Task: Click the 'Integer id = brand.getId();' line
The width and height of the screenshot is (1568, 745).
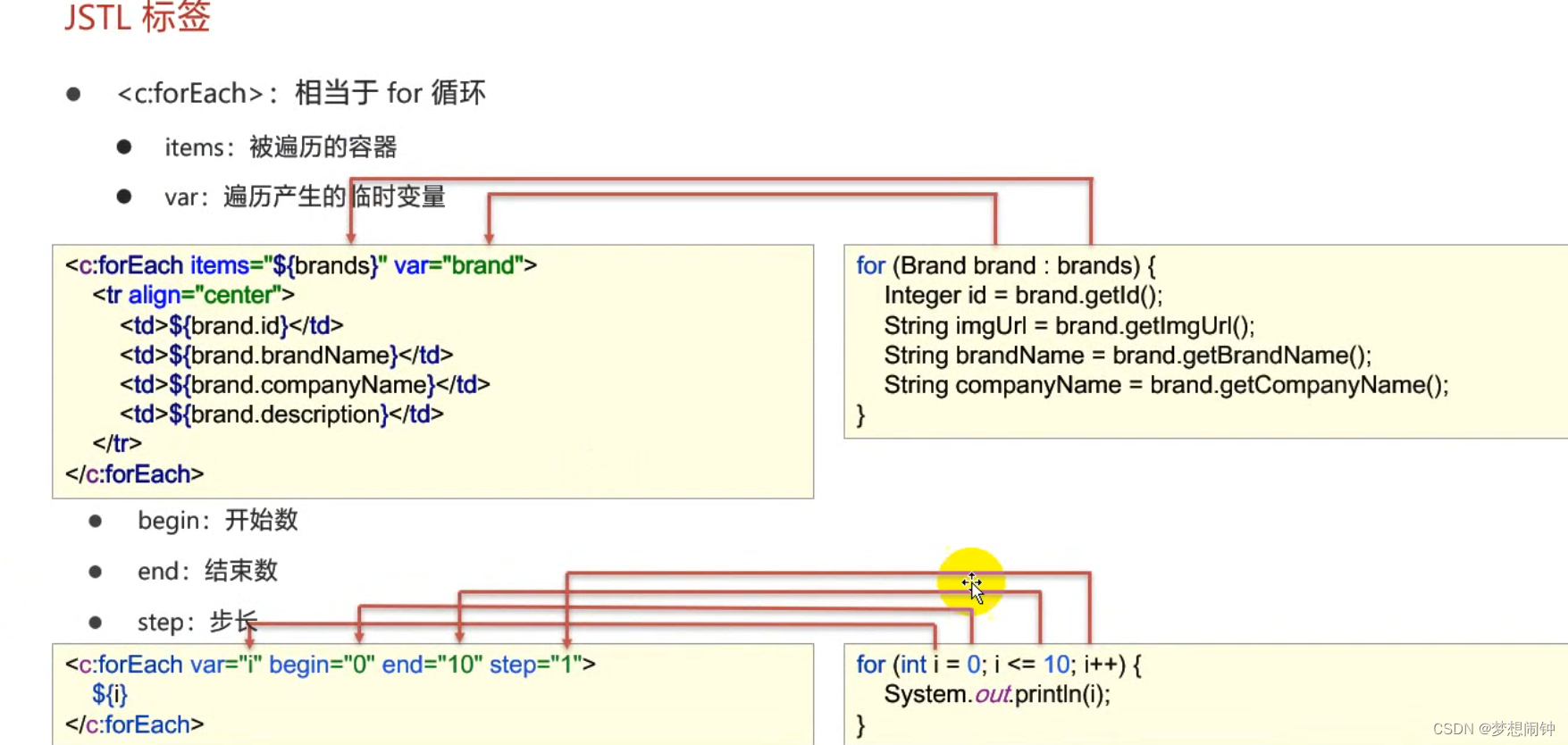Action: click(1024, 295)
